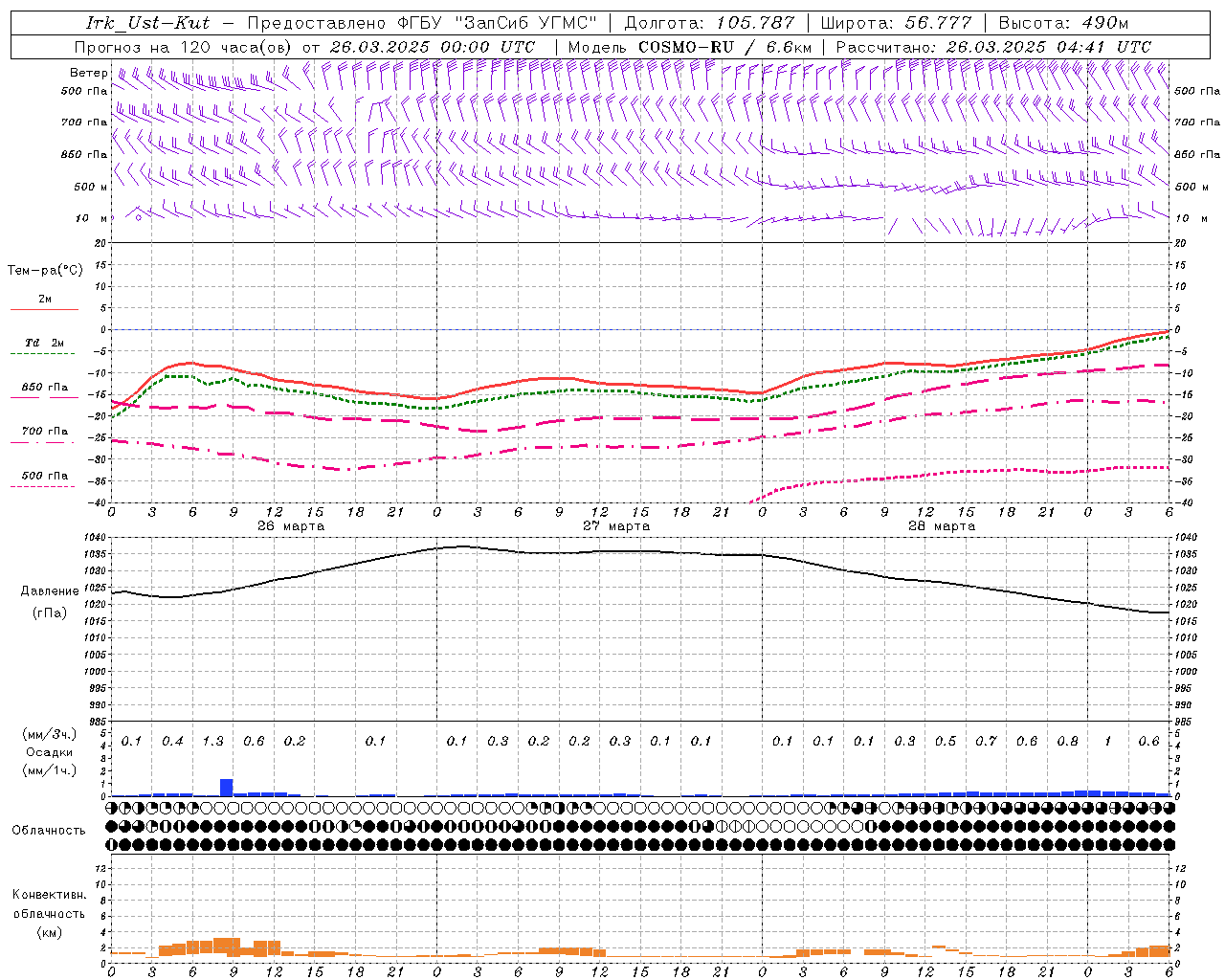
Task: Click the 0.7 precipitation value
Action: (x=986, y=742)
